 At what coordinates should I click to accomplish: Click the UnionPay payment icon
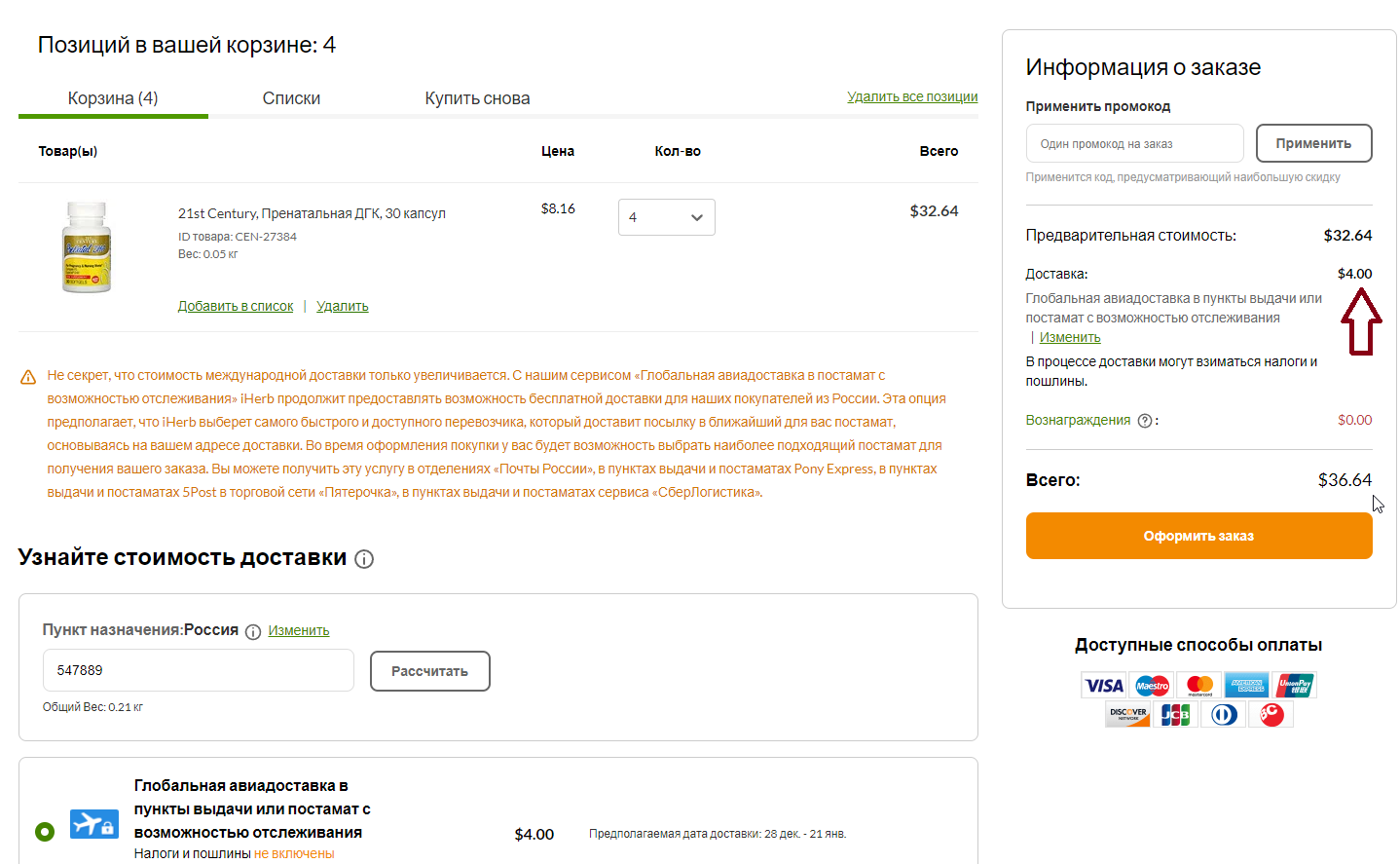tap(1295, 686)
